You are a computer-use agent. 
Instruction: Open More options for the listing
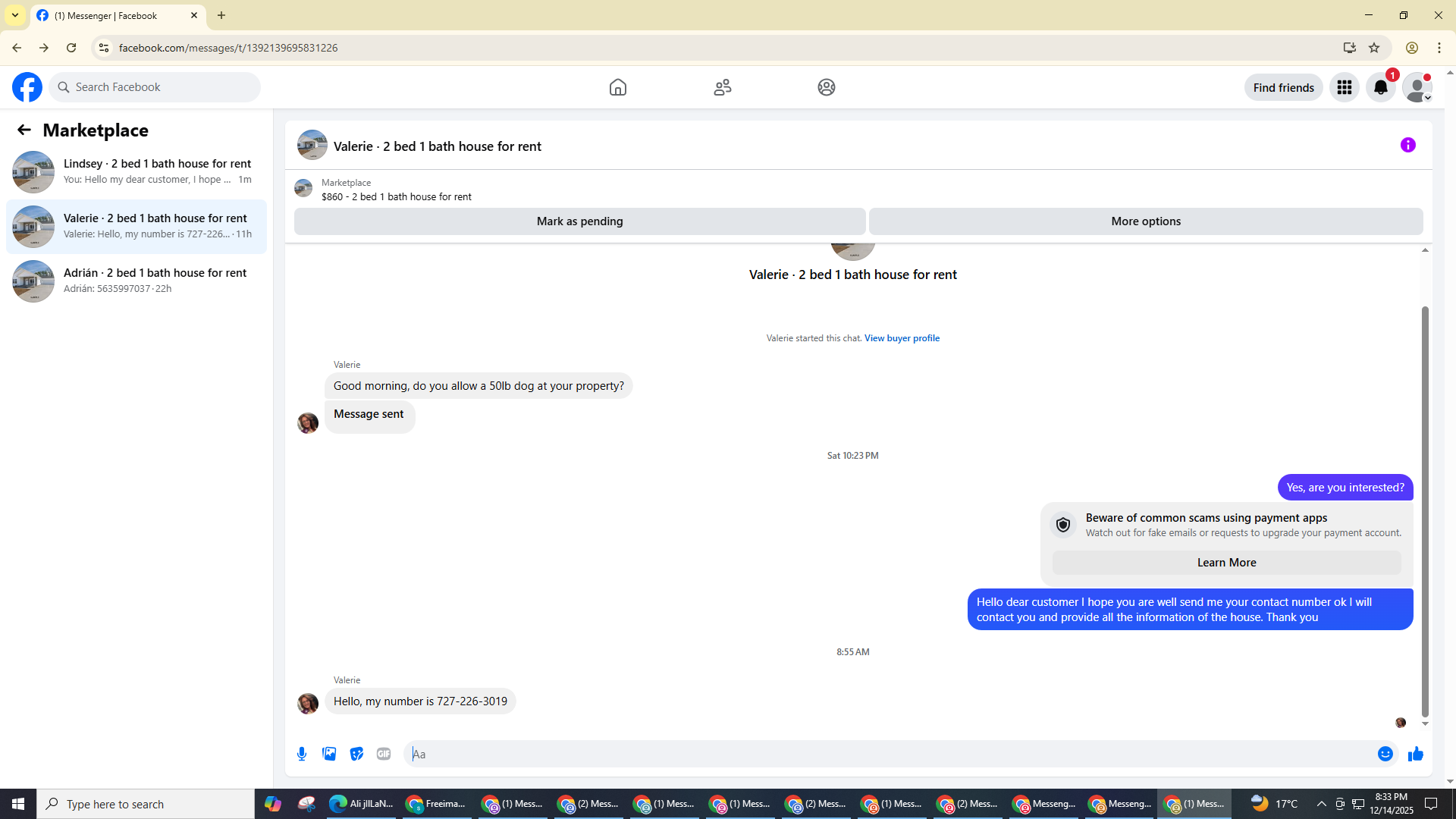tap(1145, 221)
